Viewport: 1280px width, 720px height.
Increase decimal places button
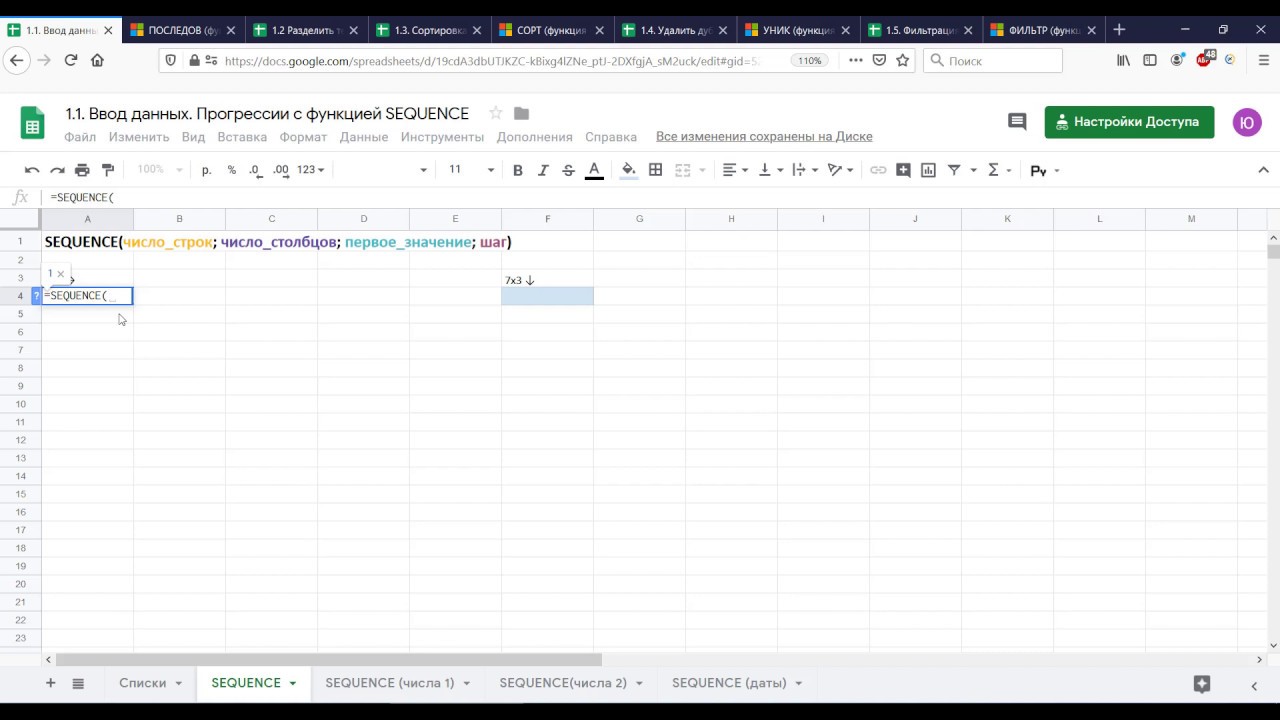coord(280,170)
